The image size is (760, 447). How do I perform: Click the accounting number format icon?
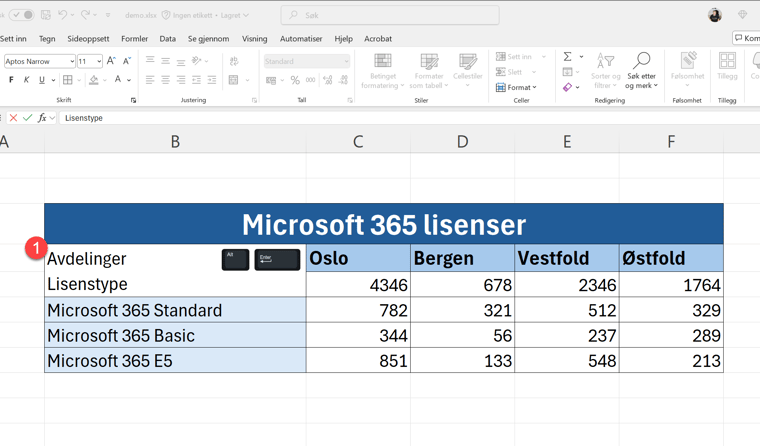coord(271,80)
